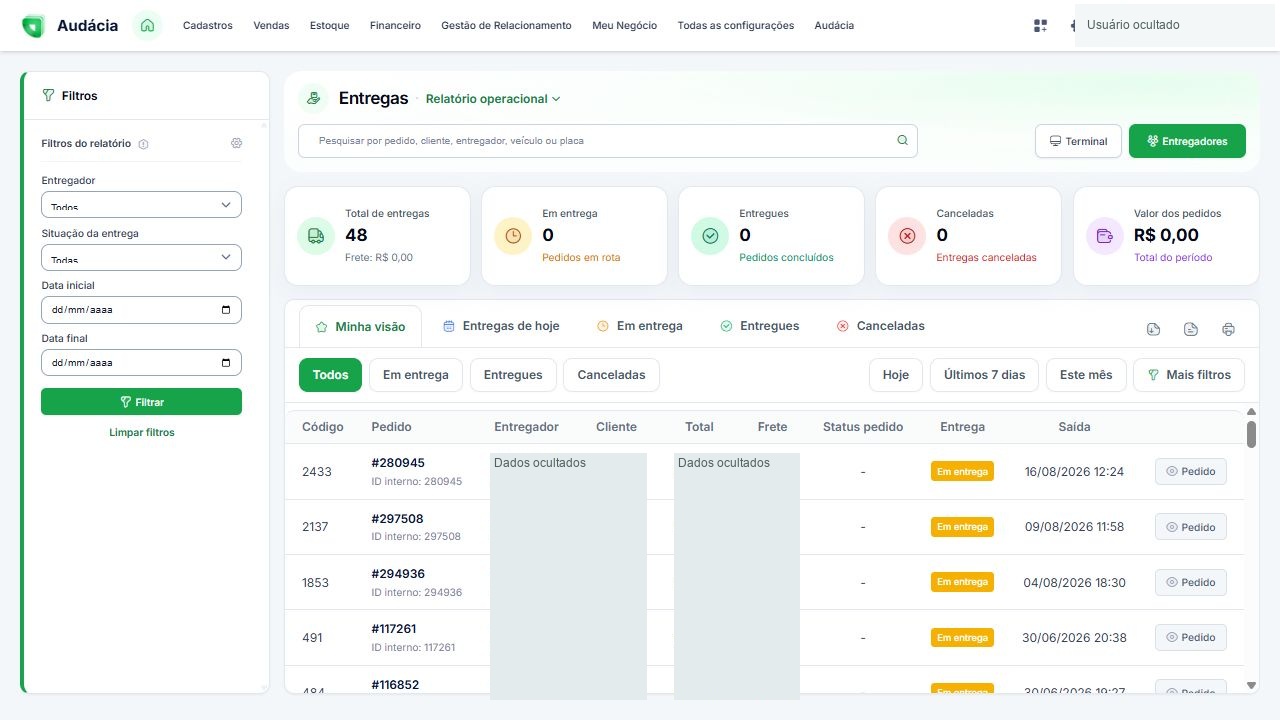
Task: Go to the home icon in navbar
Action: click(x=147, y=25)
